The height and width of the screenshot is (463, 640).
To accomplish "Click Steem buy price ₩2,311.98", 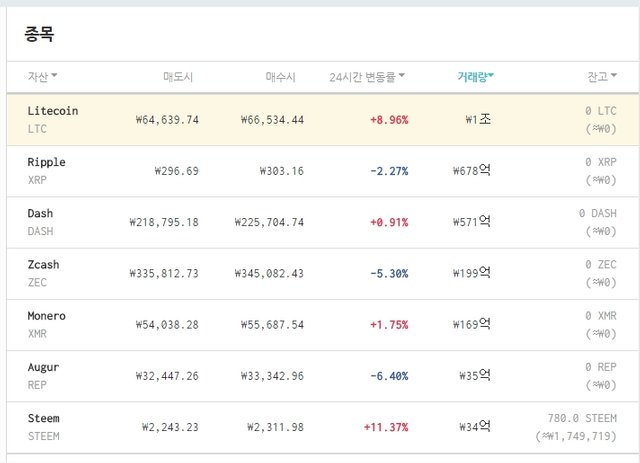I will click(x=275, y=427).
